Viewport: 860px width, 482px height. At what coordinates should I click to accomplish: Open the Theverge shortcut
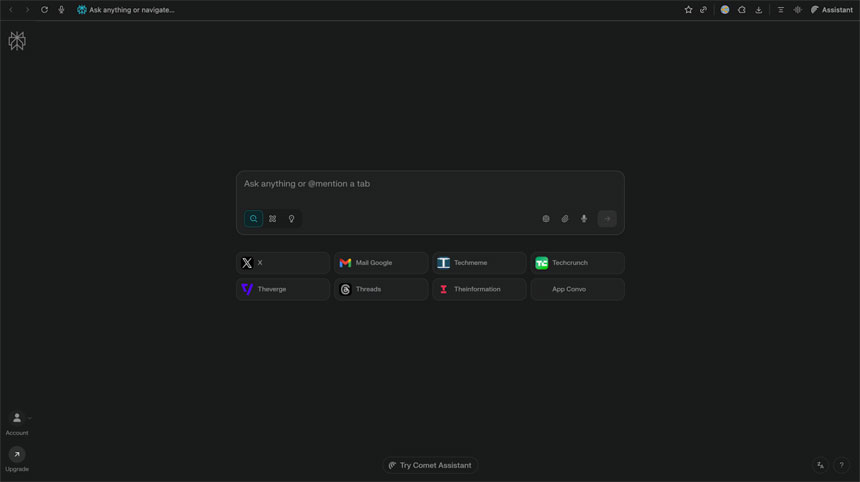click(283, 289)
